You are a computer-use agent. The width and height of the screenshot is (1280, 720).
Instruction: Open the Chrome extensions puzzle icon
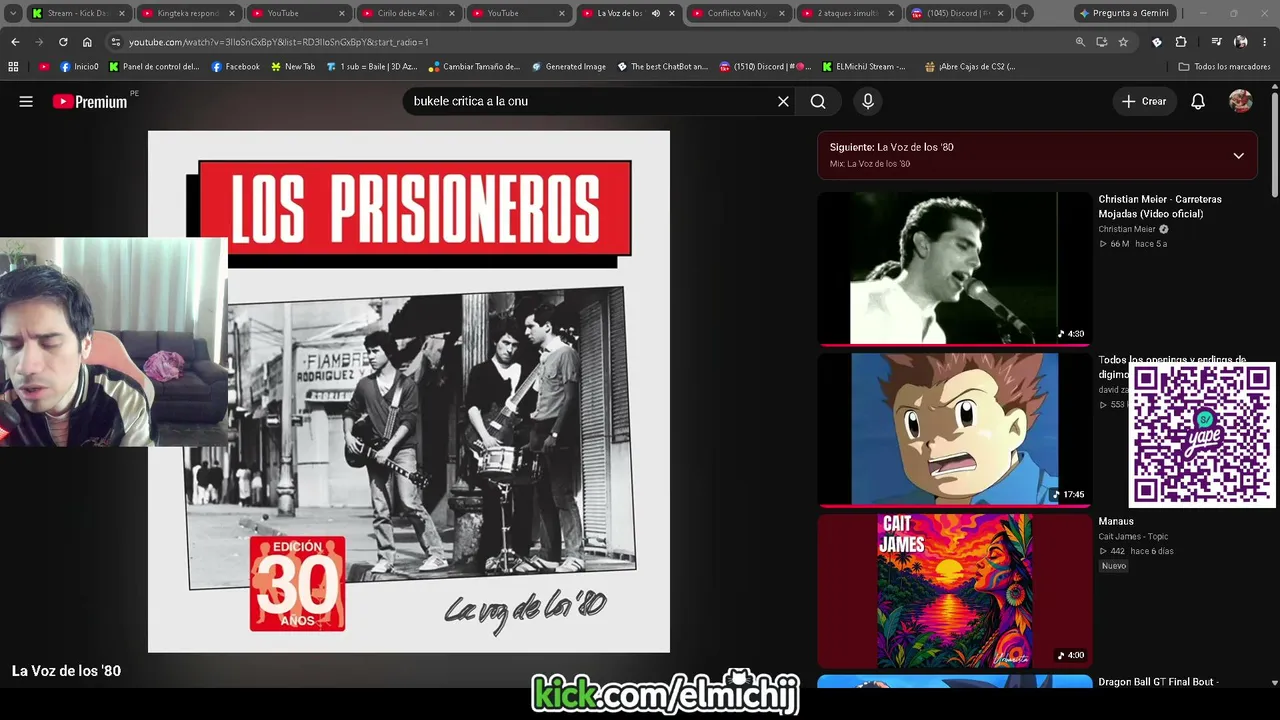click(1181, 42)
